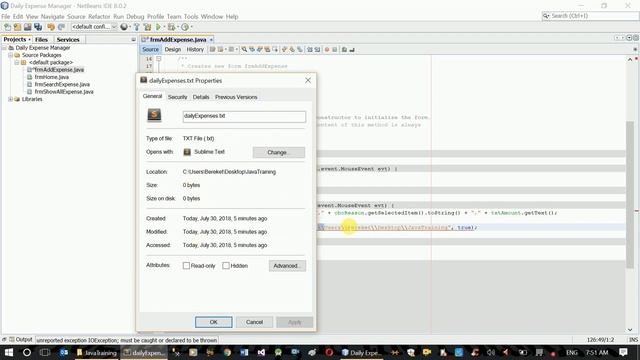This screenshot has height=360, width=640.
Task: Open the Debug Project dropdown arrow
Action: pos(178,27)
